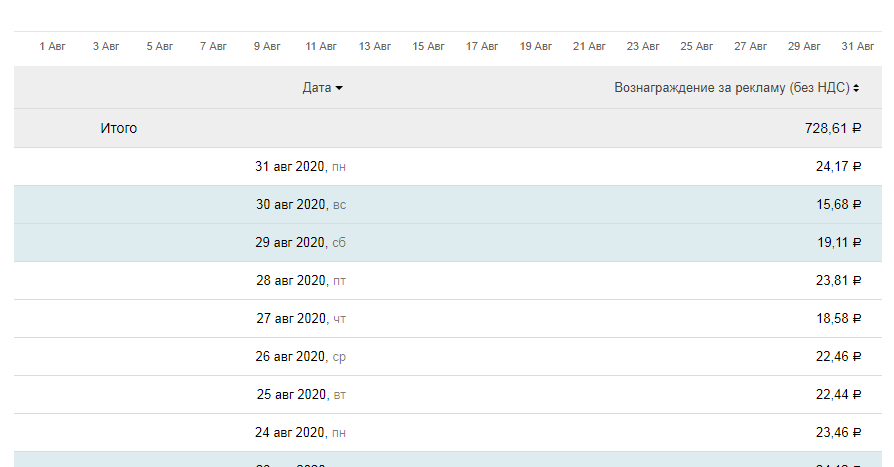
Task: Select the 30 авг 2020 row
Action: click(x=300, y=205)
